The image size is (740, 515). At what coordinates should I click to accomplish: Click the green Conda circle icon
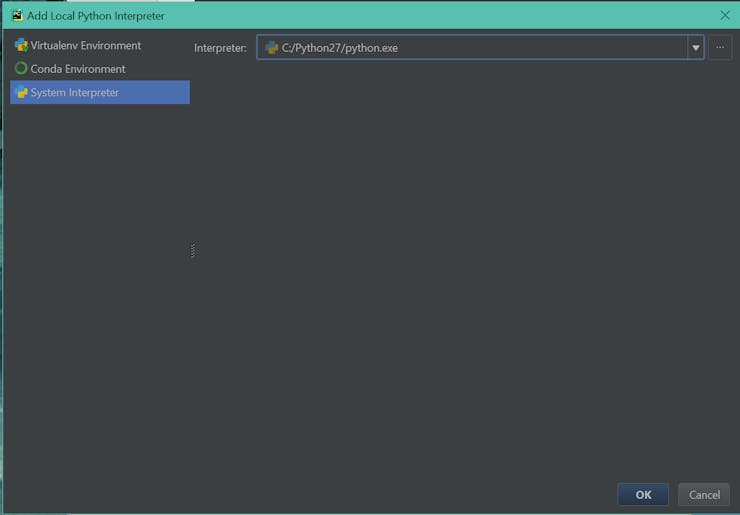point(21,68)
